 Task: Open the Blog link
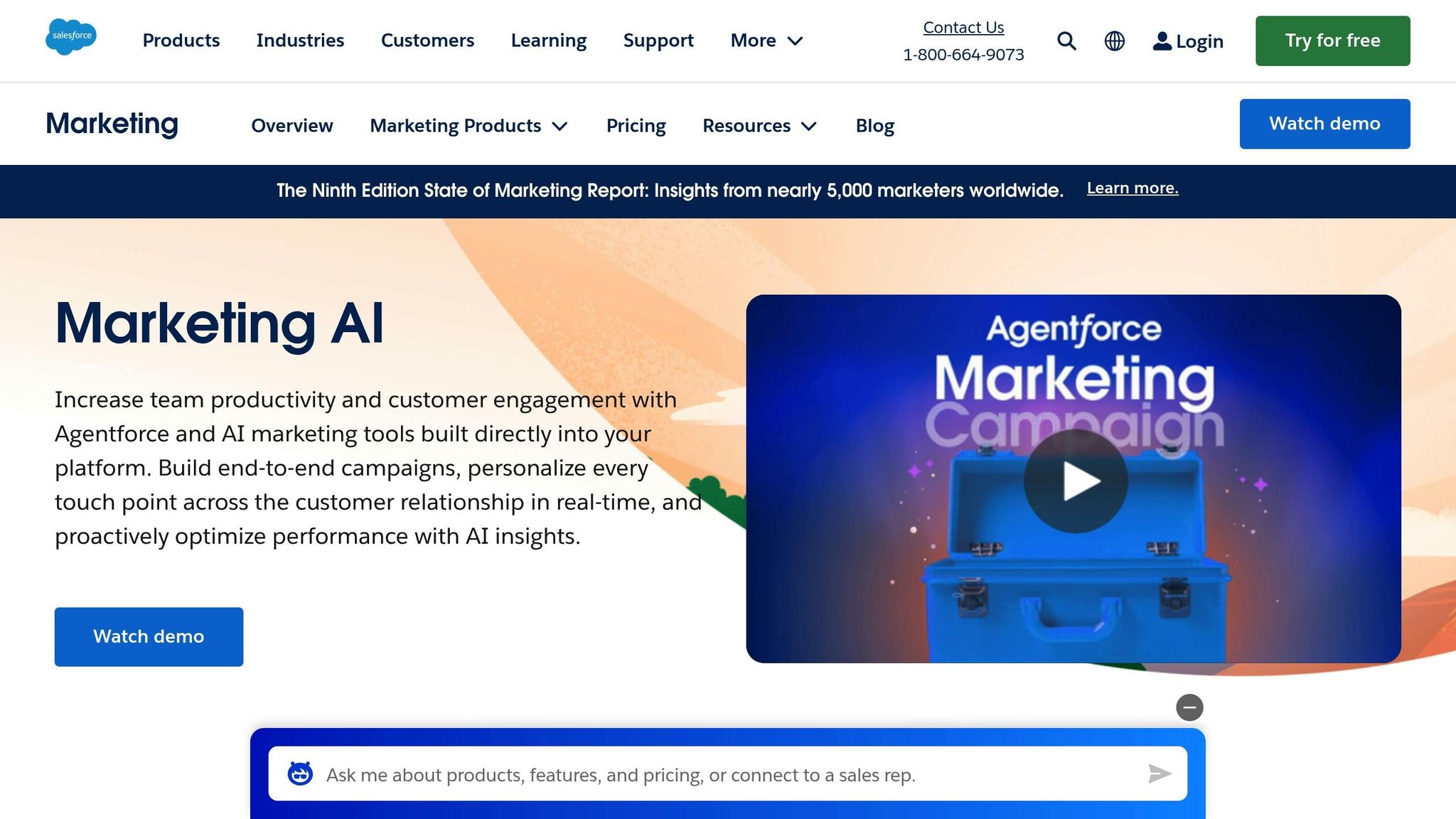875,126
